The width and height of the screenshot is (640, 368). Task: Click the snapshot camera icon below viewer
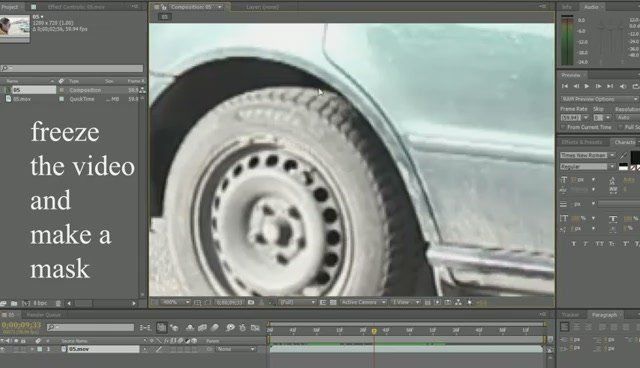pyautogui.click(x=251, y=302)
